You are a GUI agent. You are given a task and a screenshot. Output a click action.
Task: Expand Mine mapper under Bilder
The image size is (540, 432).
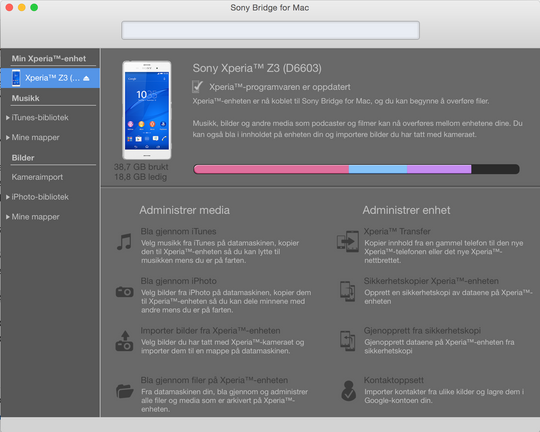click(x=8, y=217)
